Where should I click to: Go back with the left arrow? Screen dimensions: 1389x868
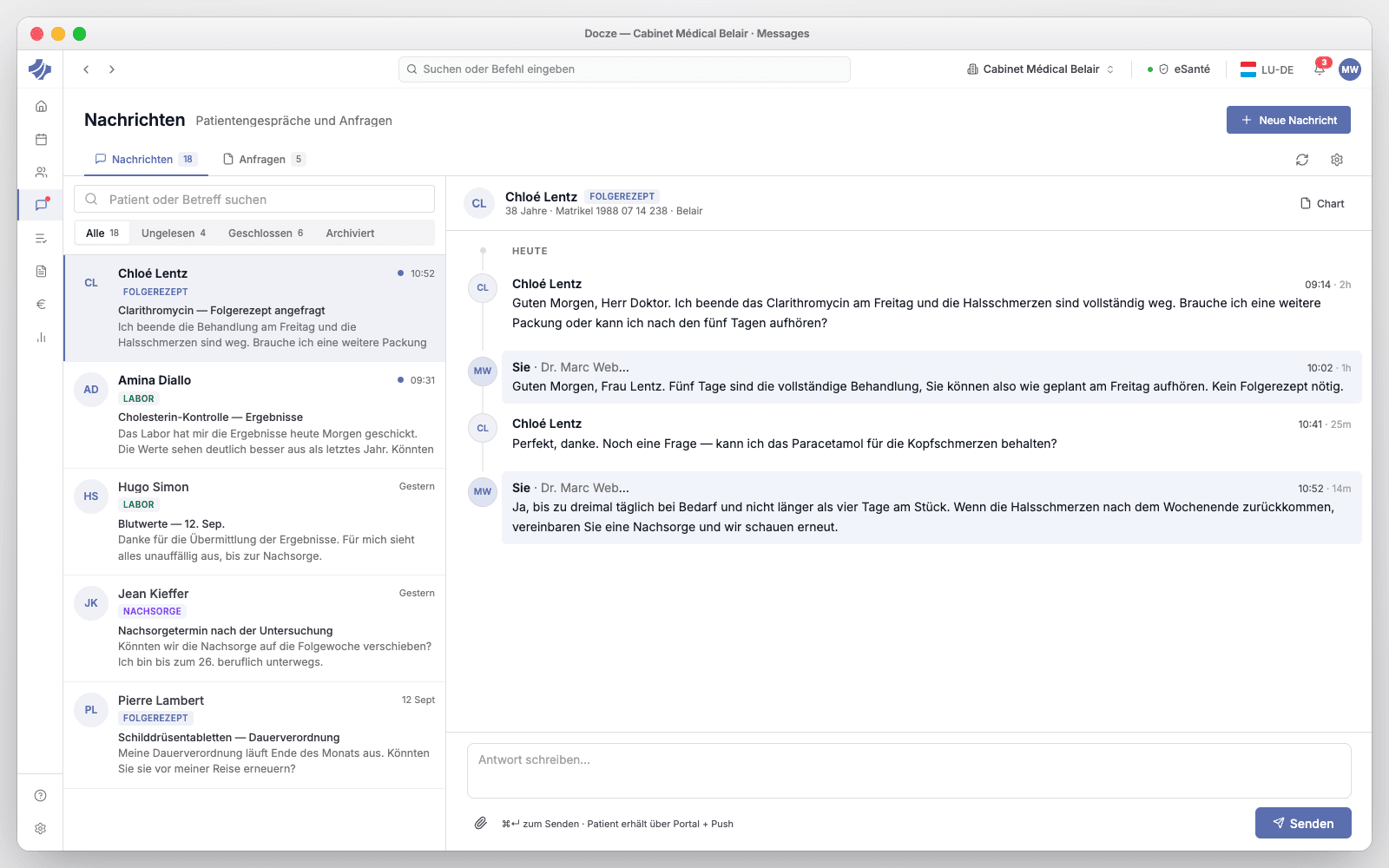click(86, 69)
